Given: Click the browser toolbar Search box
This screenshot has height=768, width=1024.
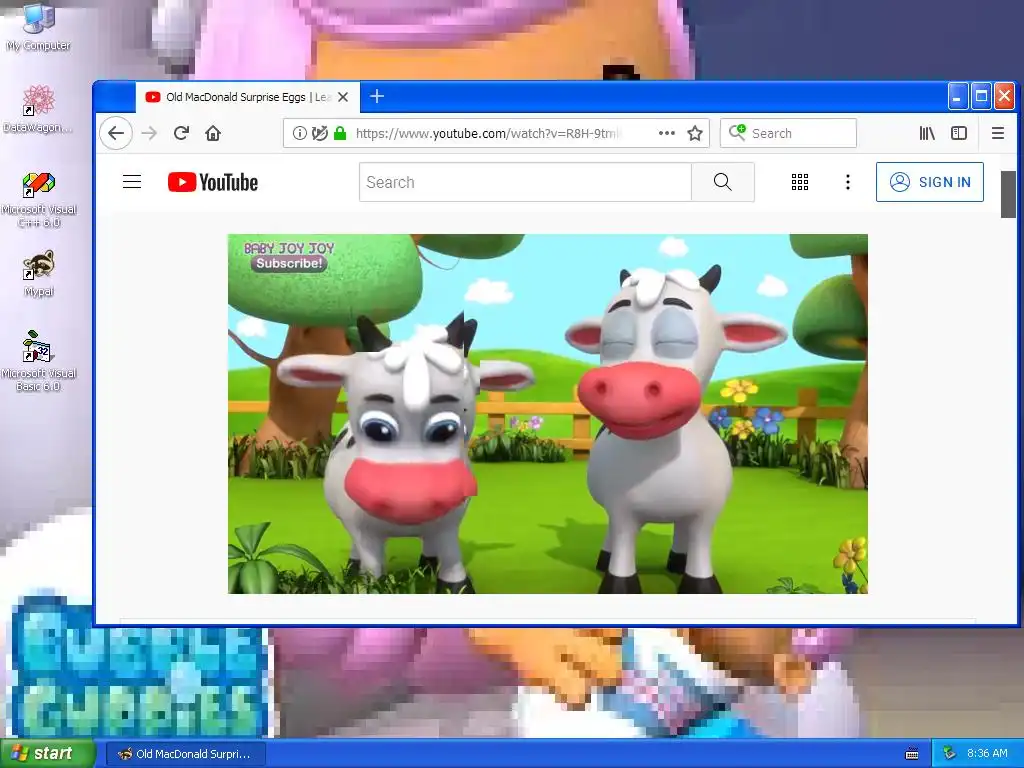Looking at the screenshot, I should (788, 133).
